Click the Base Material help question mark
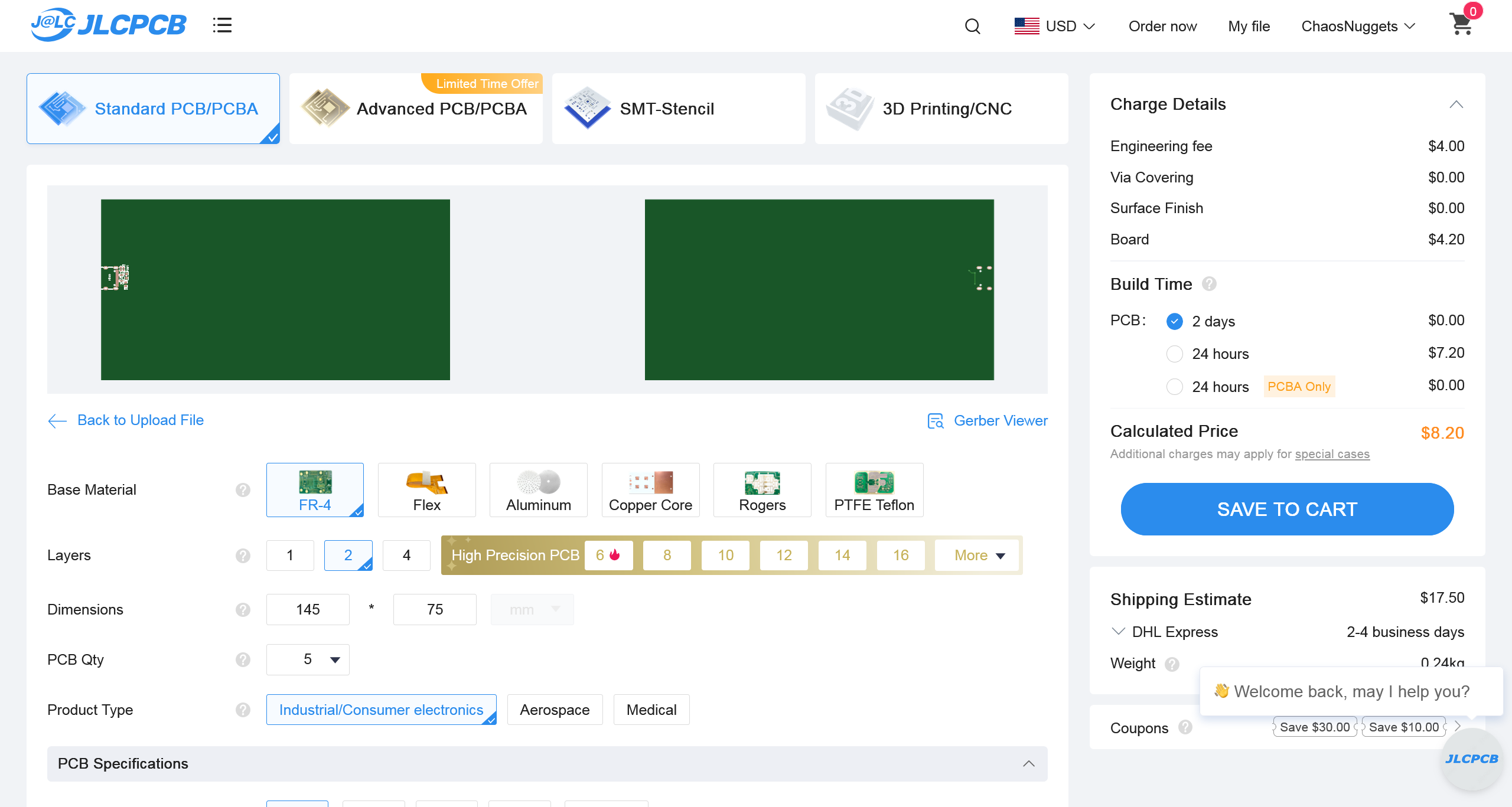This screenshot has width=1512, height=807. click(243, 490)
